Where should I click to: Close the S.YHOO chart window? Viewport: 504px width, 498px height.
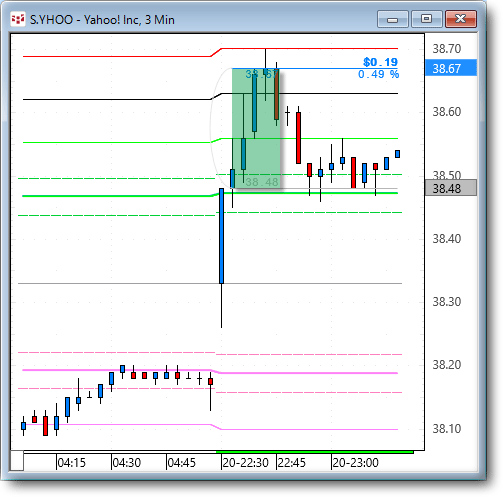461,19
